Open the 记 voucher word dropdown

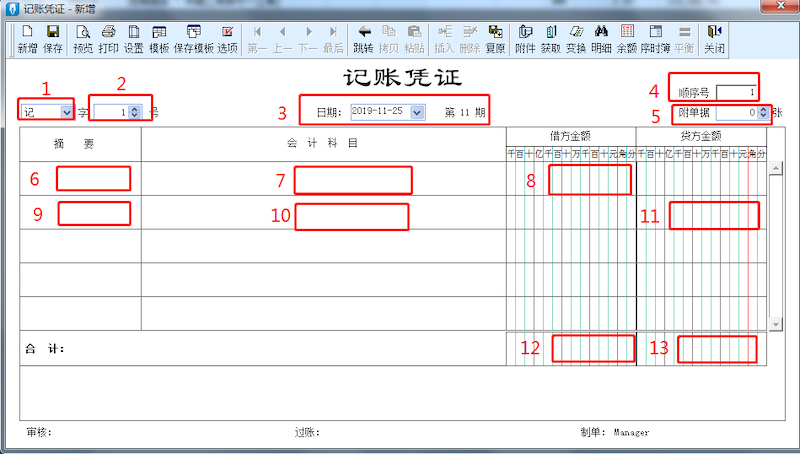67,112
